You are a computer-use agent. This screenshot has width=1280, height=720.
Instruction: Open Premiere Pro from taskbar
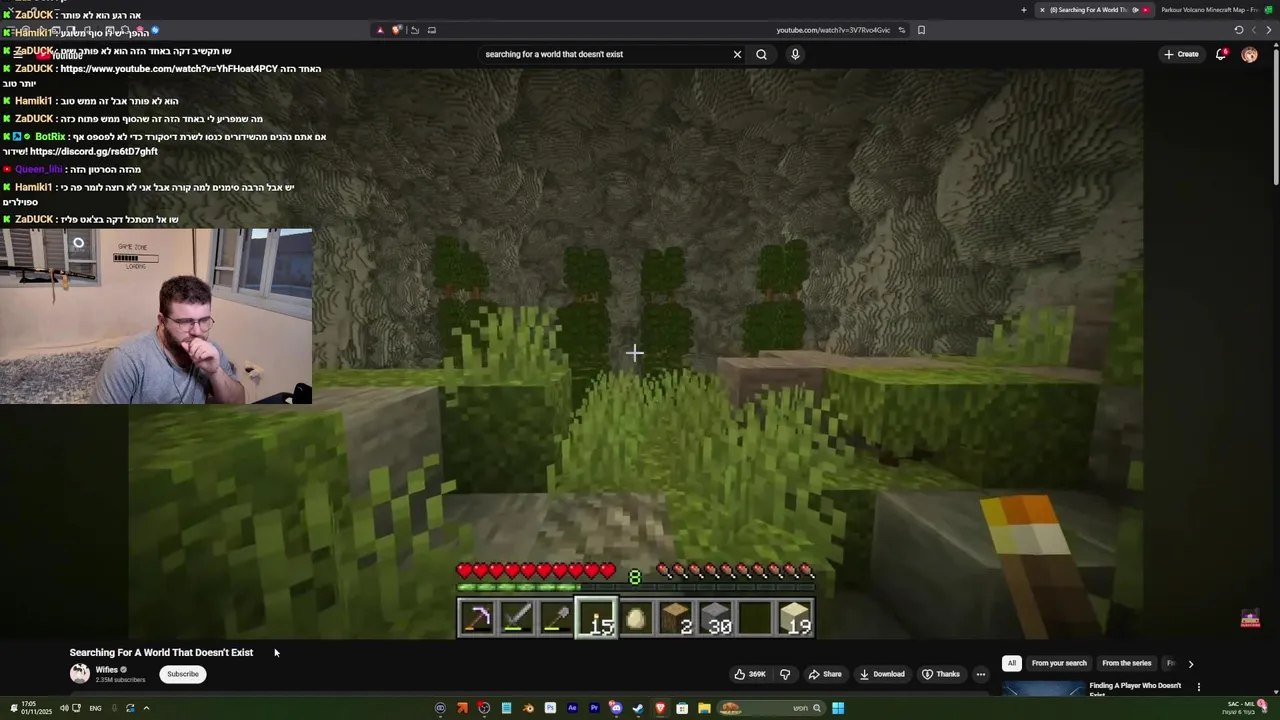(x=594, y=708)
